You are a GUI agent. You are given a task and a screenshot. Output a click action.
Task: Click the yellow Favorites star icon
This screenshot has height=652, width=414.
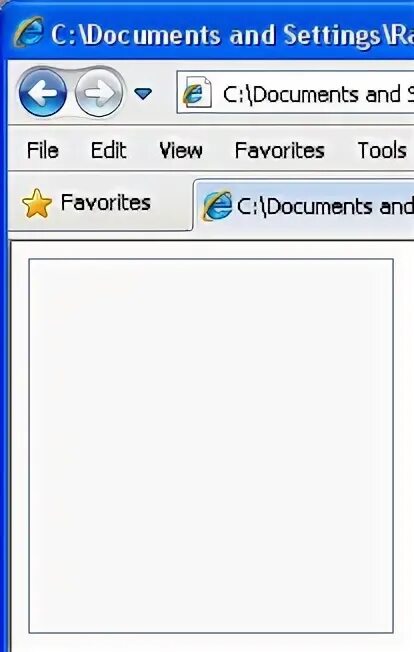[x=37, y=203]
